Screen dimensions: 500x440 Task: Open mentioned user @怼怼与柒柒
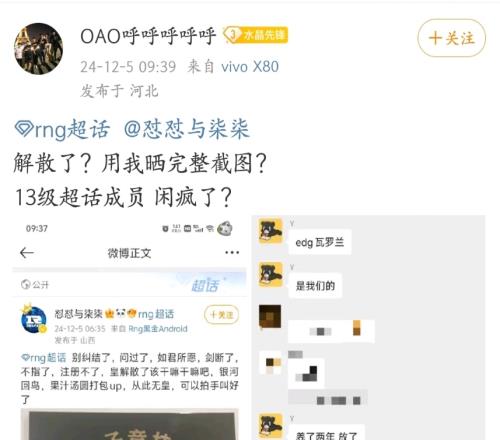pyautogui.click(x=187, y=129)
